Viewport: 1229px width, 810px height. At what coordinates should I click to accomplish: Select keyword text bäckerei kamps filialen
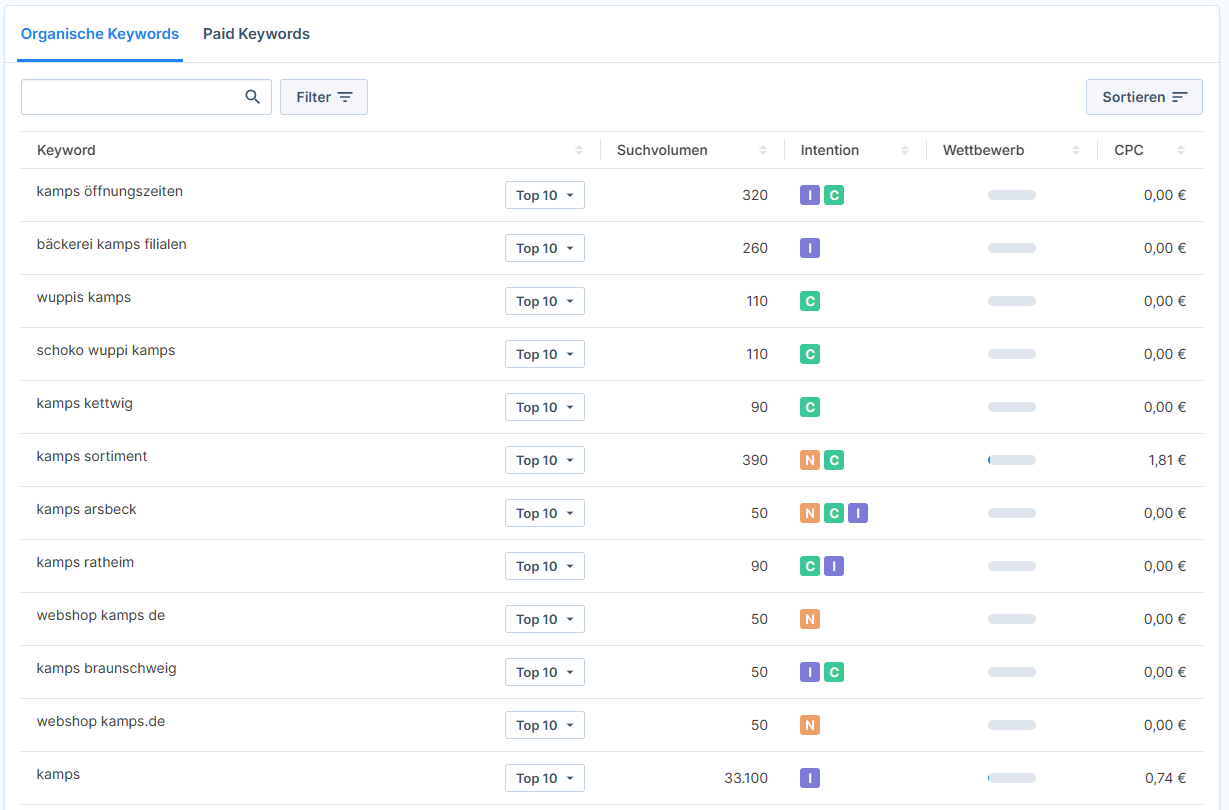(112, 244)
